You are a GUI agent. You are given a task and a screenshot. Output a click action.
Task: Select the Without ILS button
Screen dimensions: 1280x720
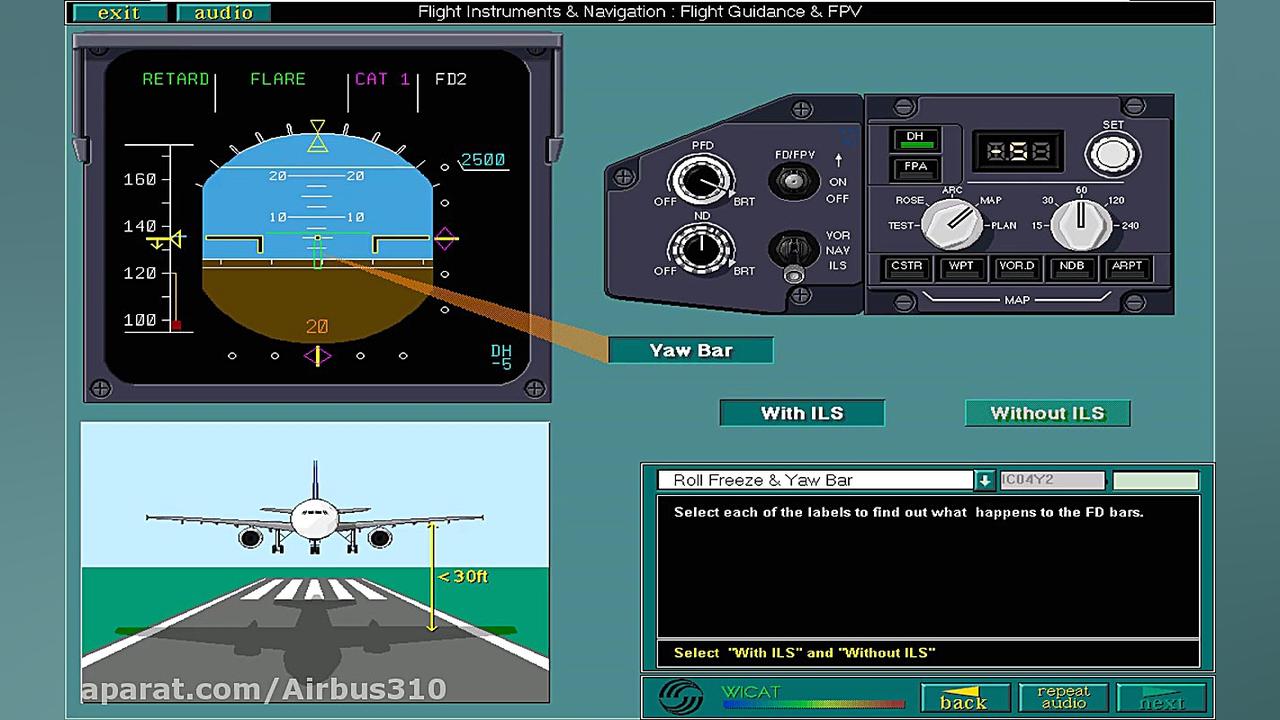pyautogui.click(x=1047, y=412)
